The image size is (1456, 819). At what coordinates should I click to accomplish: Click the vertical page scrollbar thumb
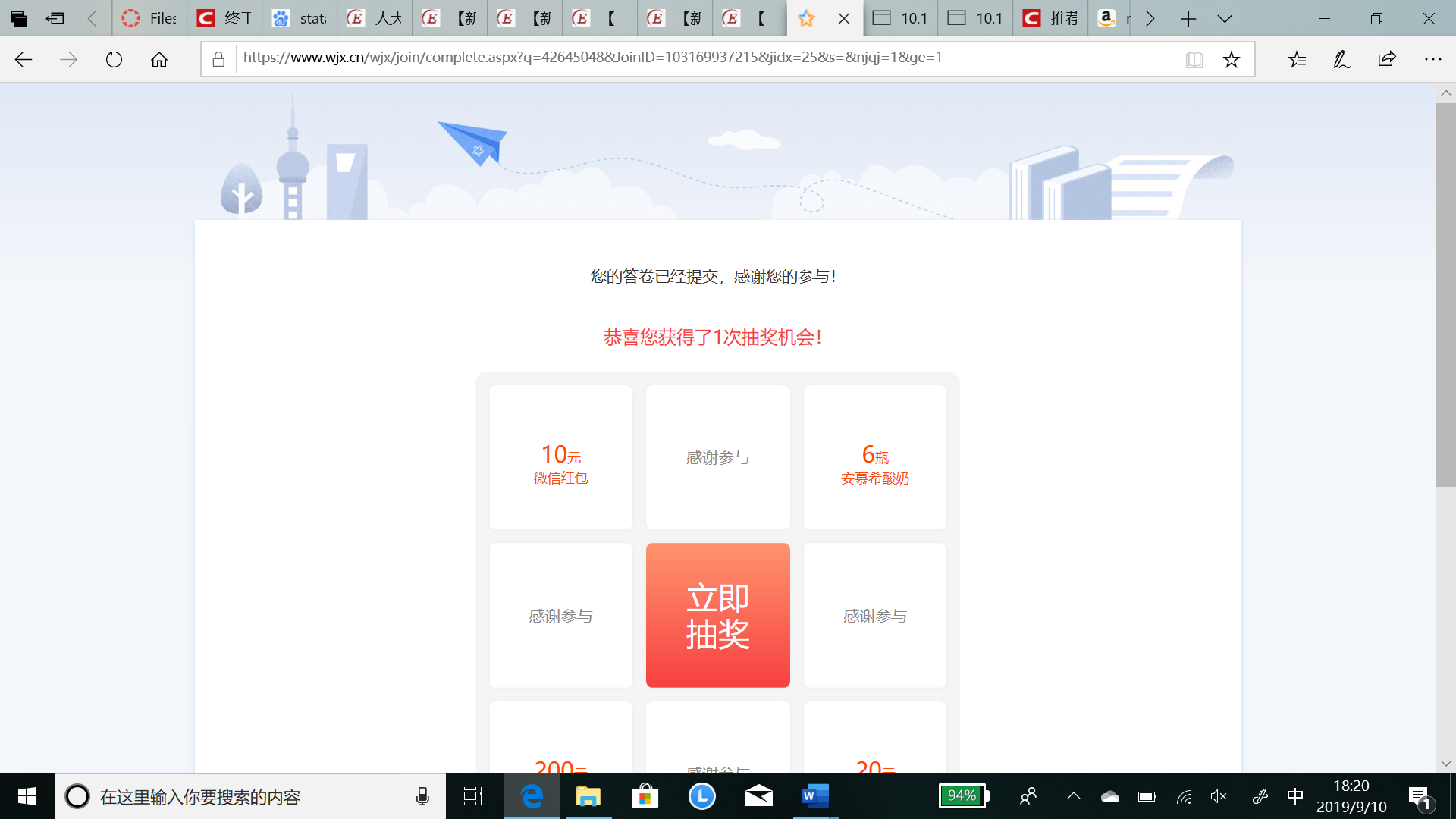click(1445, 296)
